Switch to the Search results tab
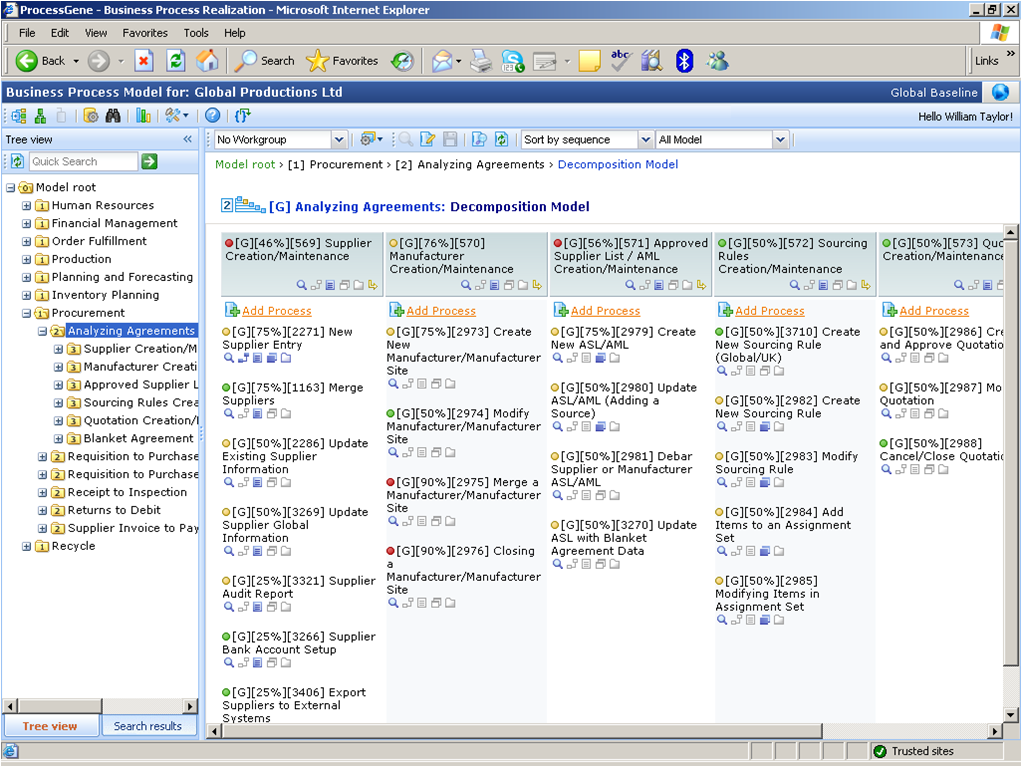 [x=148, y=726]
